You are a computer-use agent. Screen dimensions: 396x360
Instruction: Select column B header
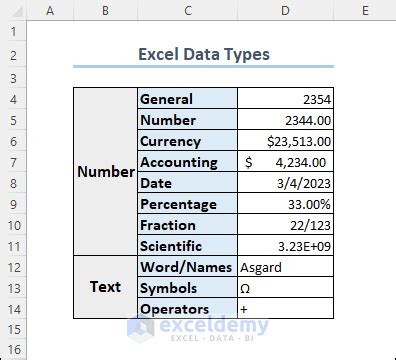point(105,10)
